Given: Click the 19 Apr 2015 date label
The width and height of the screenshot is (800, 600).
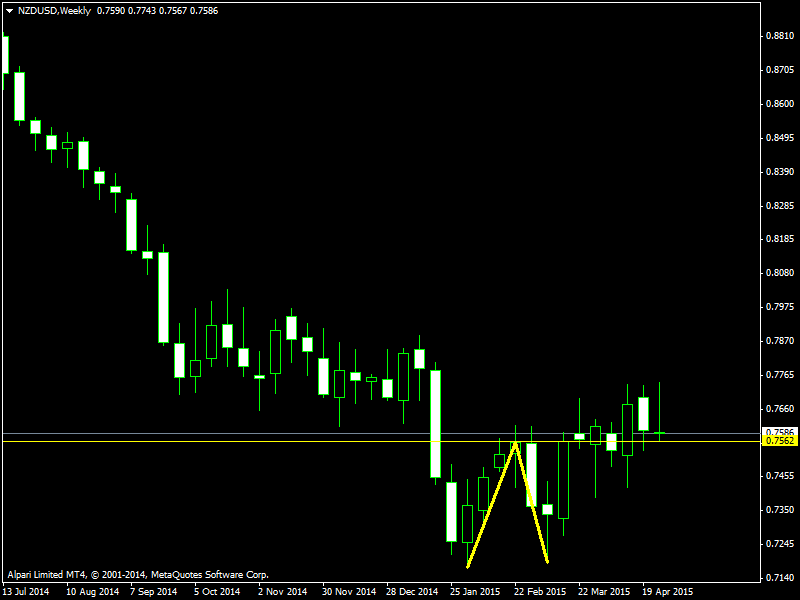Looking at the screenshot, I should (x=667, y=592).
